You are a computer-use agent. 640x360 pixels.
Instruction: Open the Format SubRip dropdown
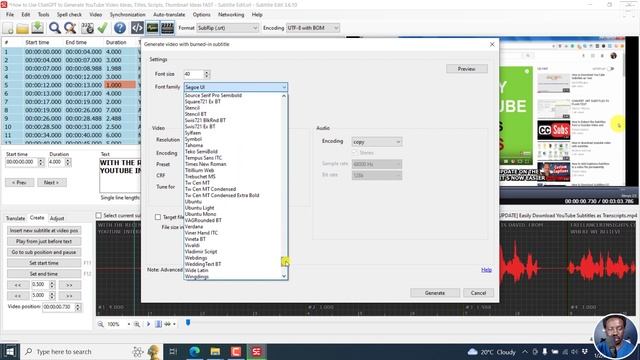[x=227, y=28]
